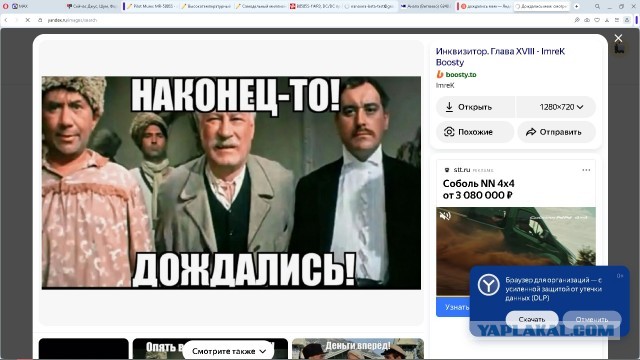
Task: Click the browser back arrow
Action: pyautogui.click(x=6, y=20)
